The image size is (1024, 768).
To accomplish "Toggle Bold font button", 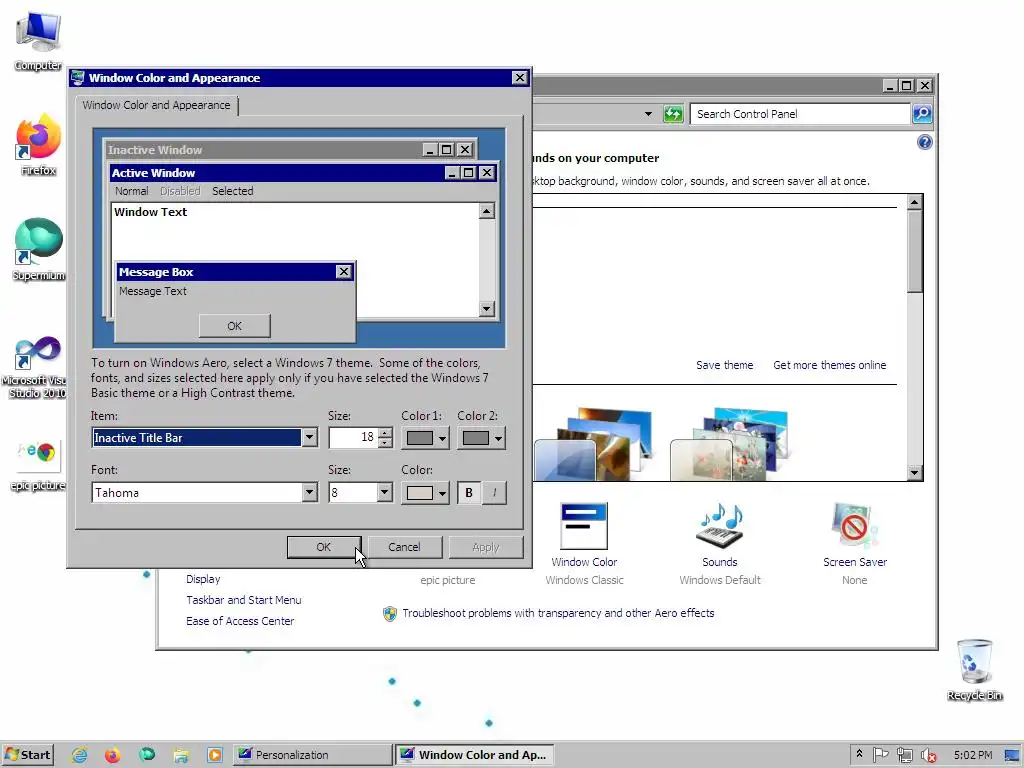I will 469,492.
